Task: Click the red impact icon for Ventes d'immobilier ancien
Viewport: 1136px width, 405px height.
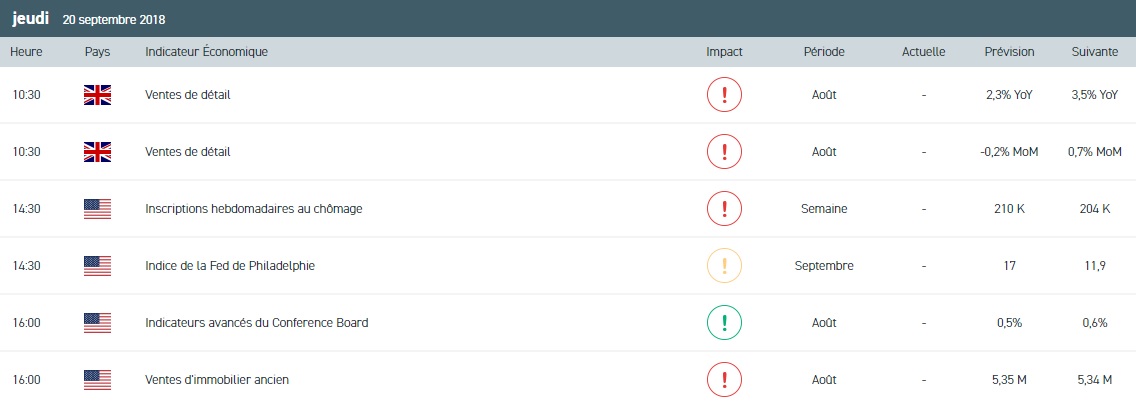Action: point(724,380)
